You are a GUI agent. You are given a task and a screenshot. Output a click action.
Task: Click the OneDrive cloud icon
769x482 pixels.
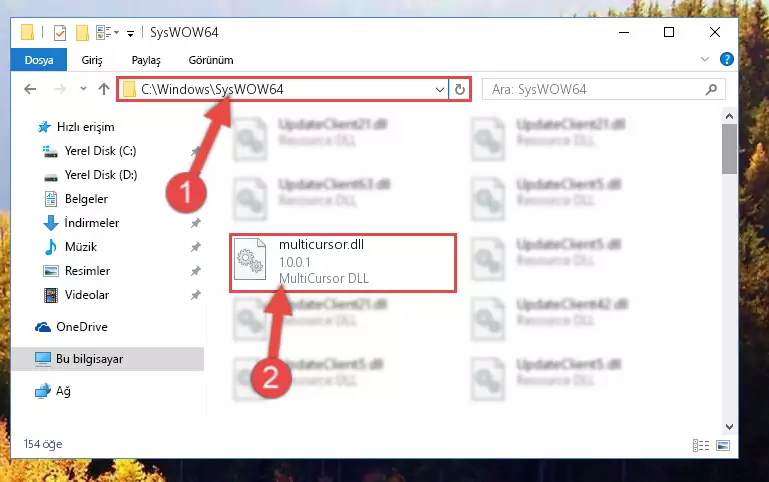[x=43, y=327]
